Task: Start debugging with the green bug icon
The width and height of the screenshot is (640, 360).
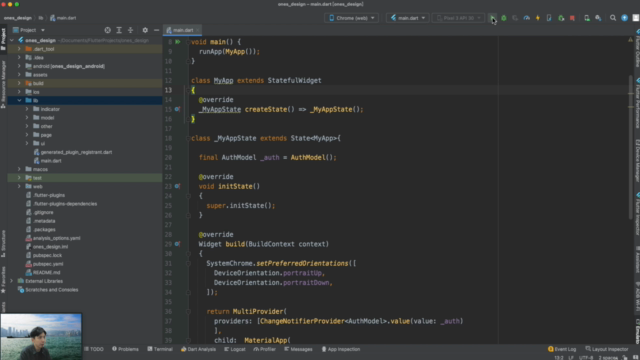Action: (504, 18)
